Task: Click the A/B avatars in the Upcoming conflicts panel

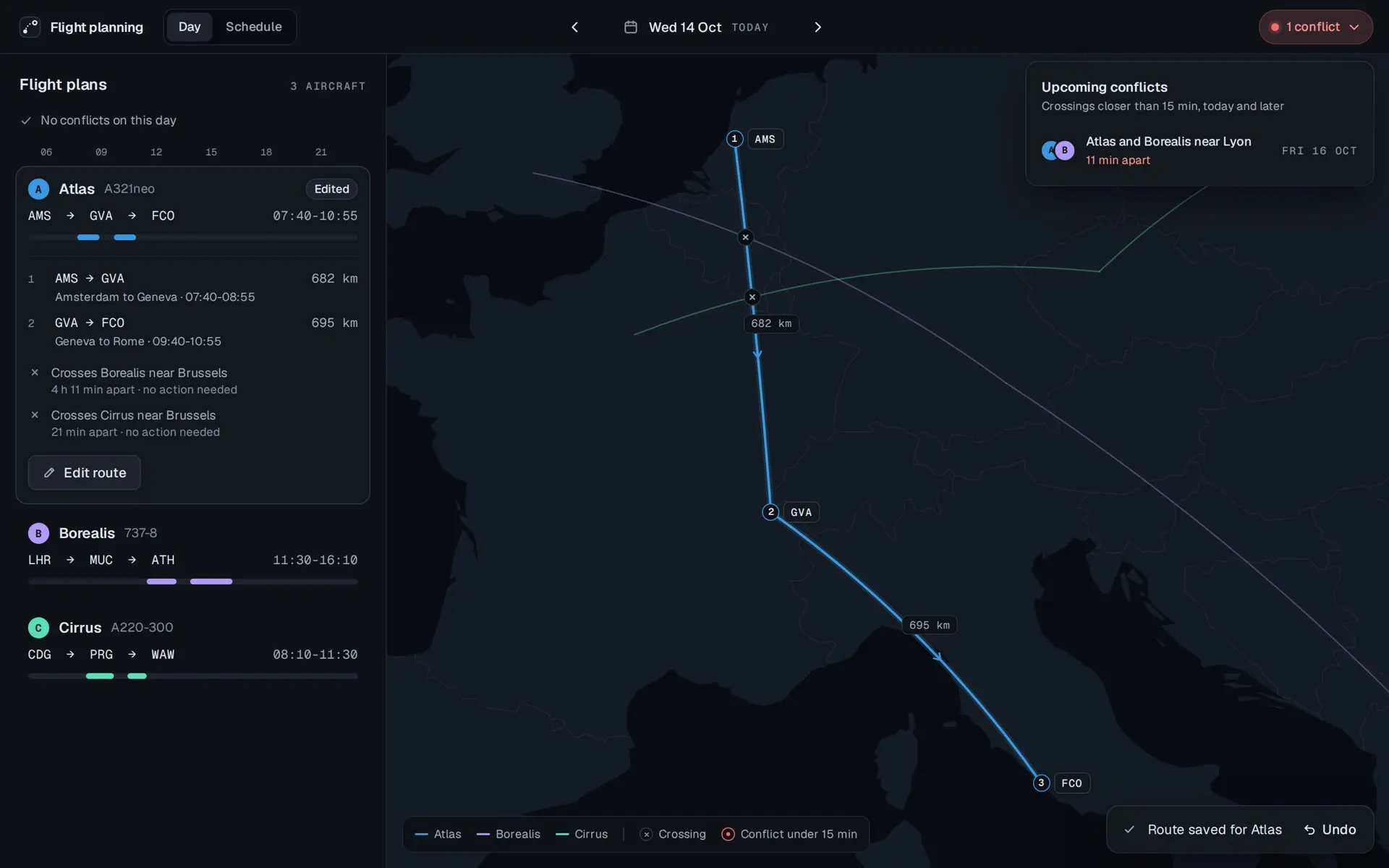Action: point(1058,150)
